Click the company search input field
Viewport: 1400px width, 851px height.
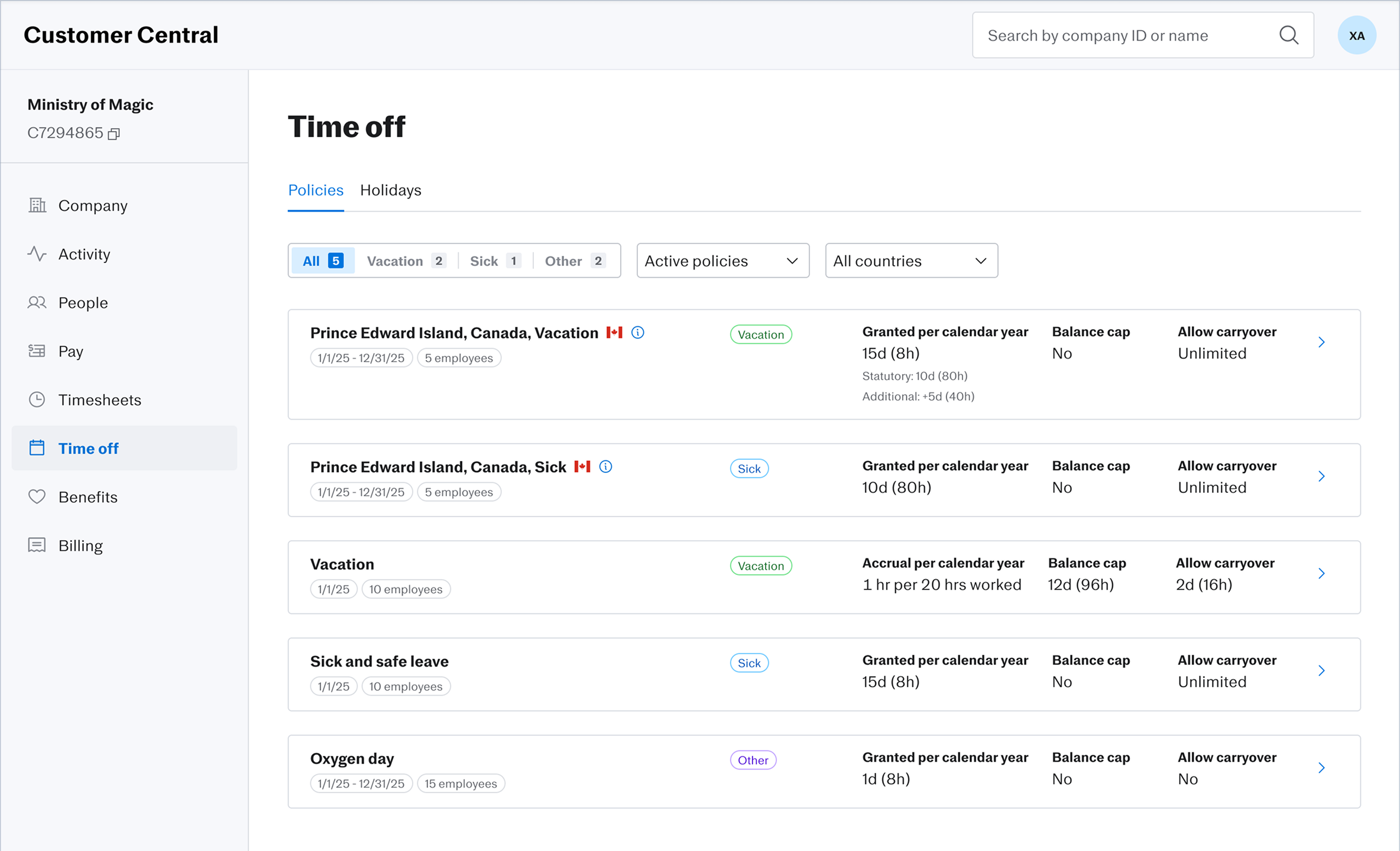pyautogui.click(x=1143, y=35)
